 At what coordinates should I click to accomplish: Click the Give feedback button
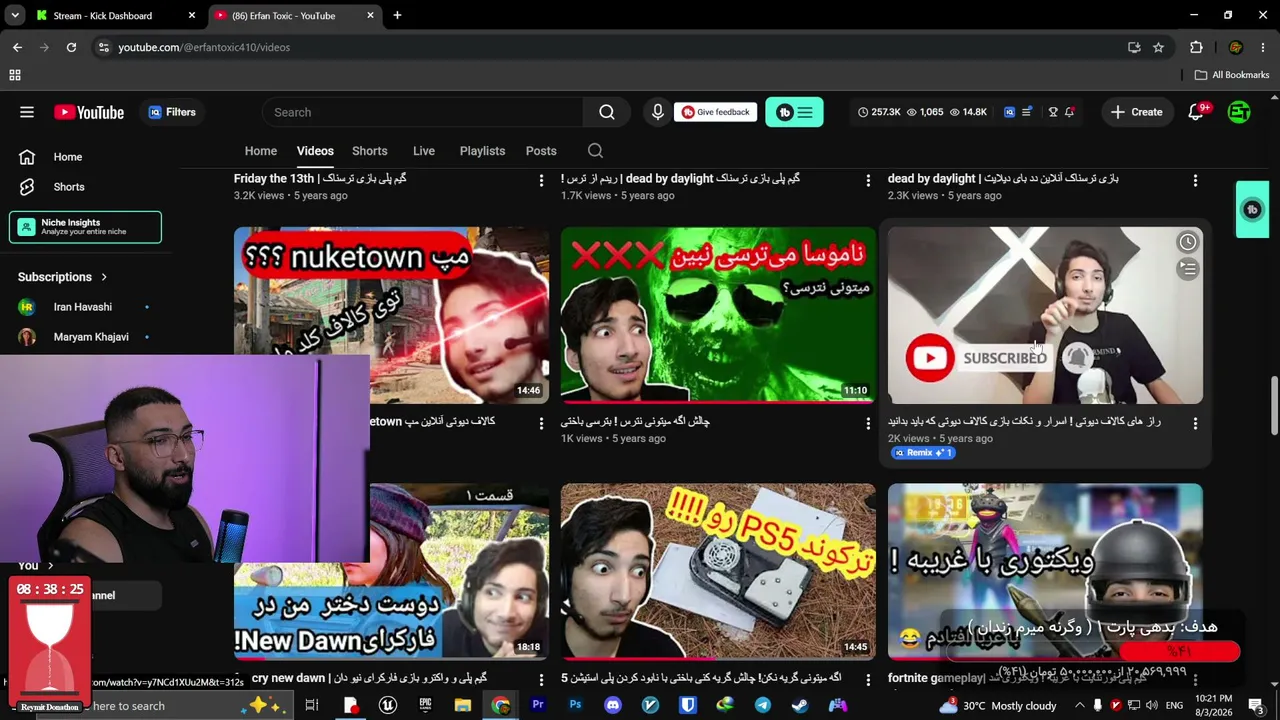(715, 112)
